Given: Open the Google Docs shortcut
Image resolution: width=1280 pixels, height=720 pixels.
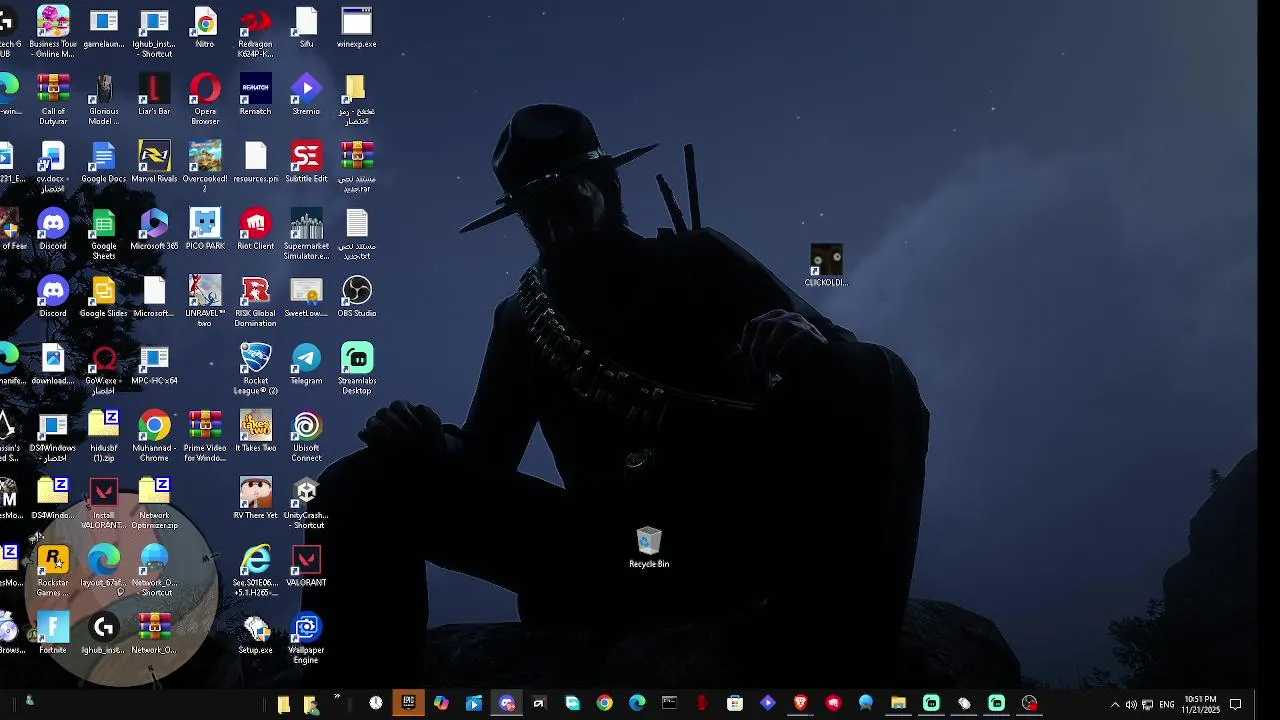Looking at the screenshot, I should [x=104, y=162].
